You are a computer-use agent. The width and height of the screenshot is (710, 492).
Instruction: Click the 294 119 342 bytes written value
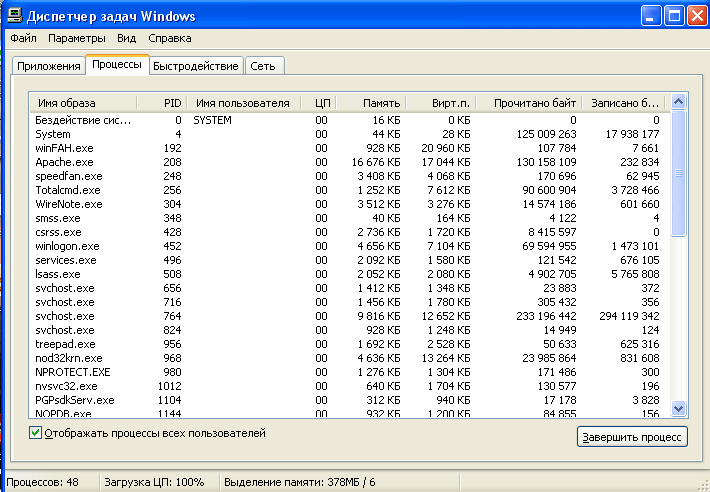(x=629, y=316)
